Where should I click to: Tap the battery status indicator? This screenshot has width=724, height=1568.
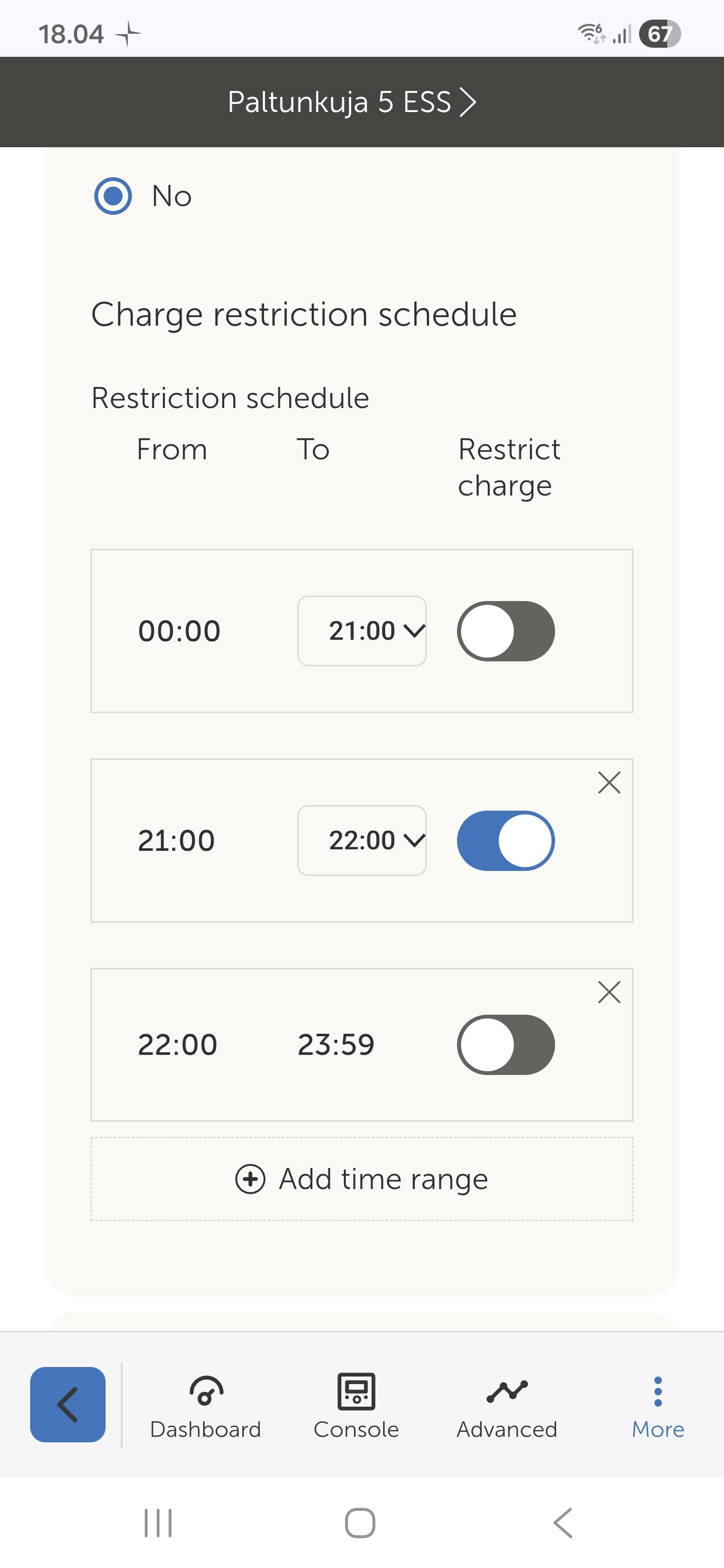pos(660,34)
